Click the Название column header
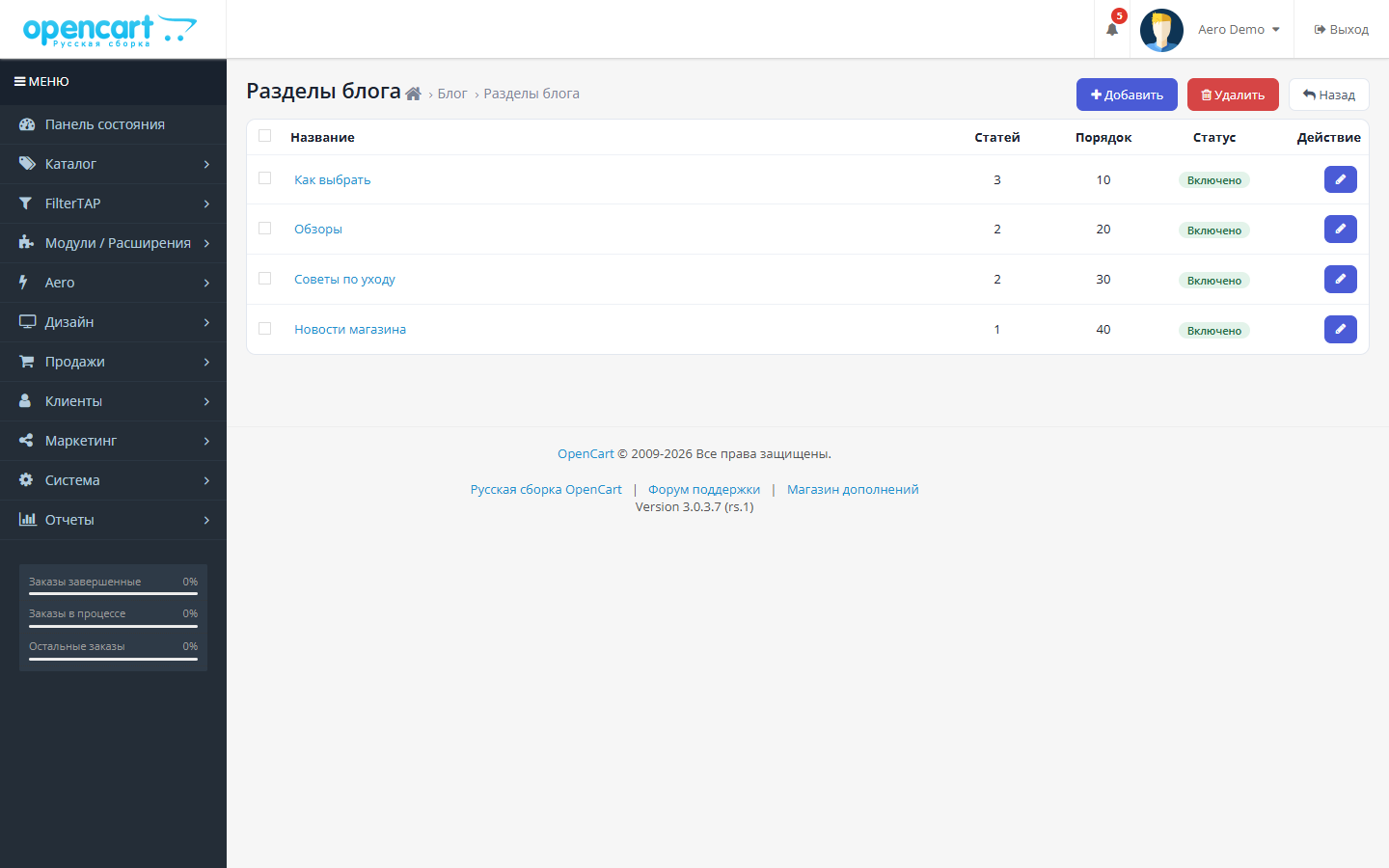 322,137
